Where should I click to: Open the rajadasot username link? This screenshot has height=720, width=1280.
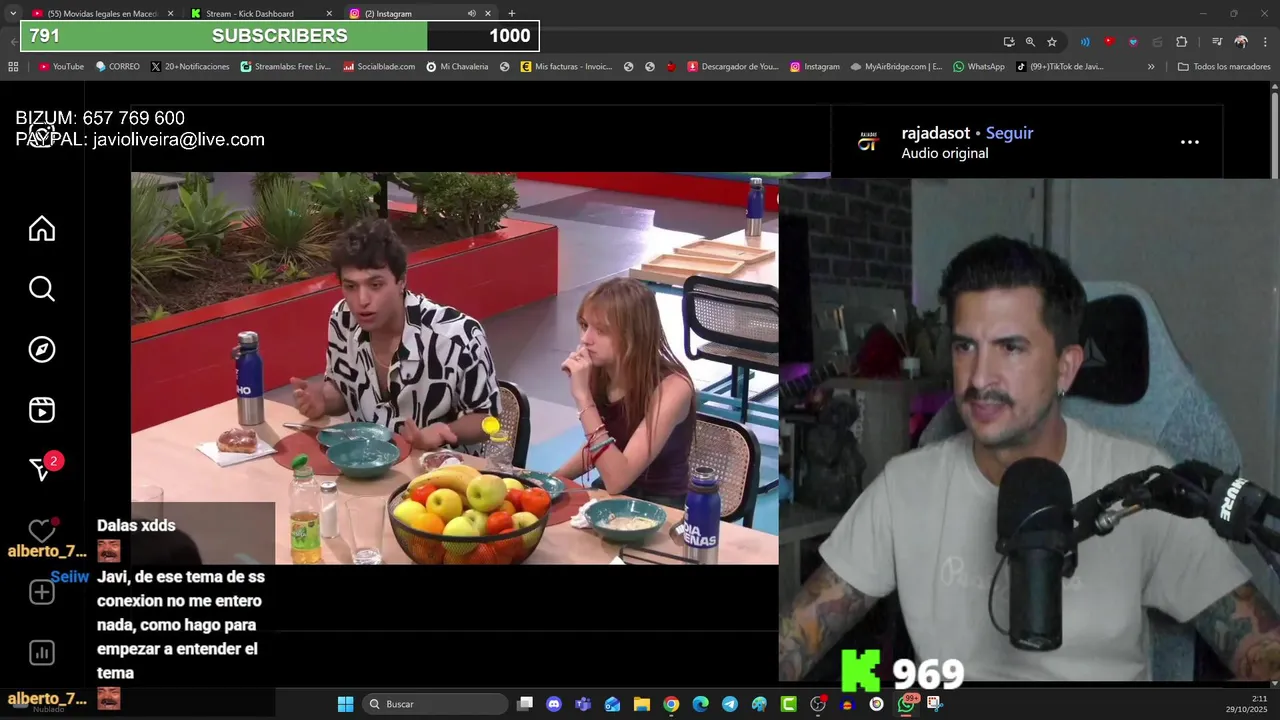point(935,133)
